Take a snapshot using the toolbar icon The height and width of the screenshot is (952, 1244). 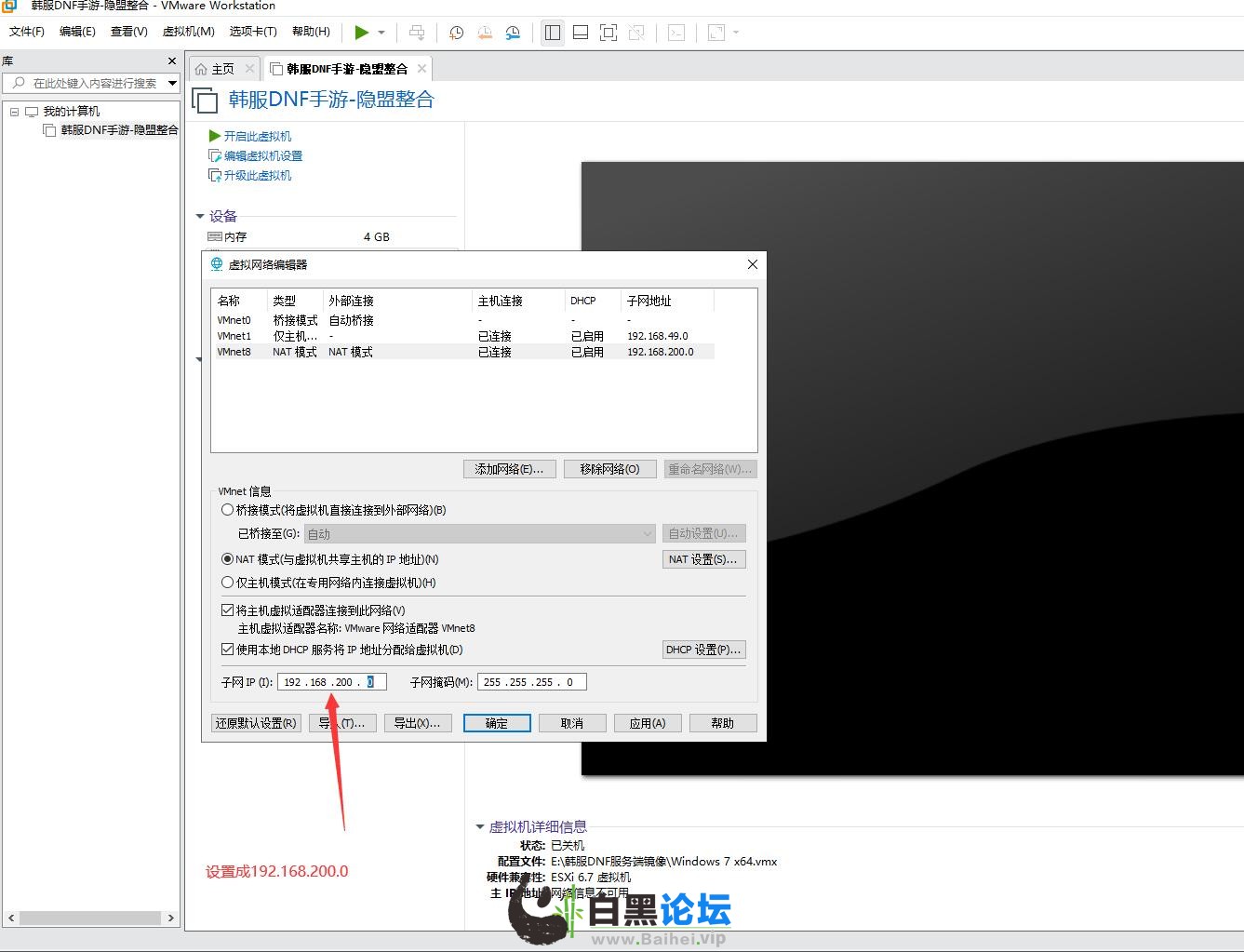point(457,33)
